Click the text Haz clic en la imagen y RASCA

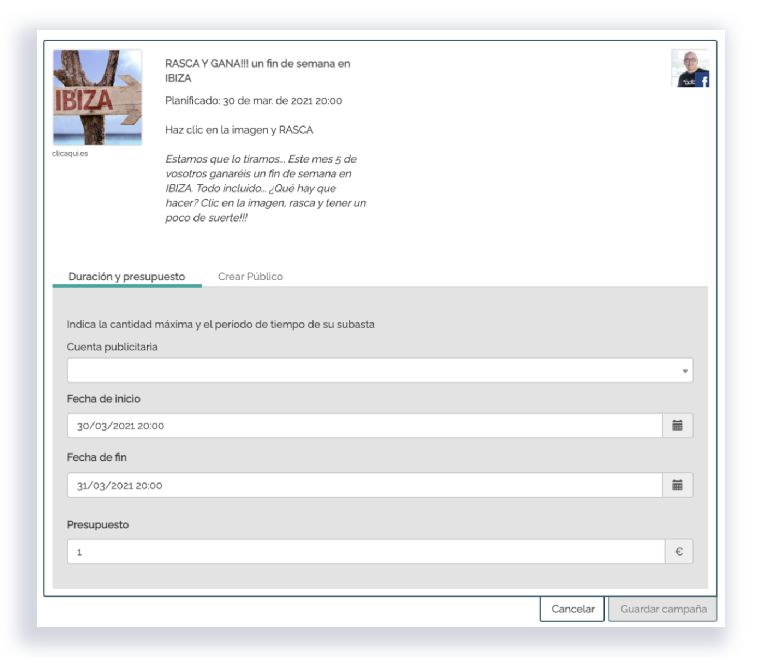click(x=239, y=130)
